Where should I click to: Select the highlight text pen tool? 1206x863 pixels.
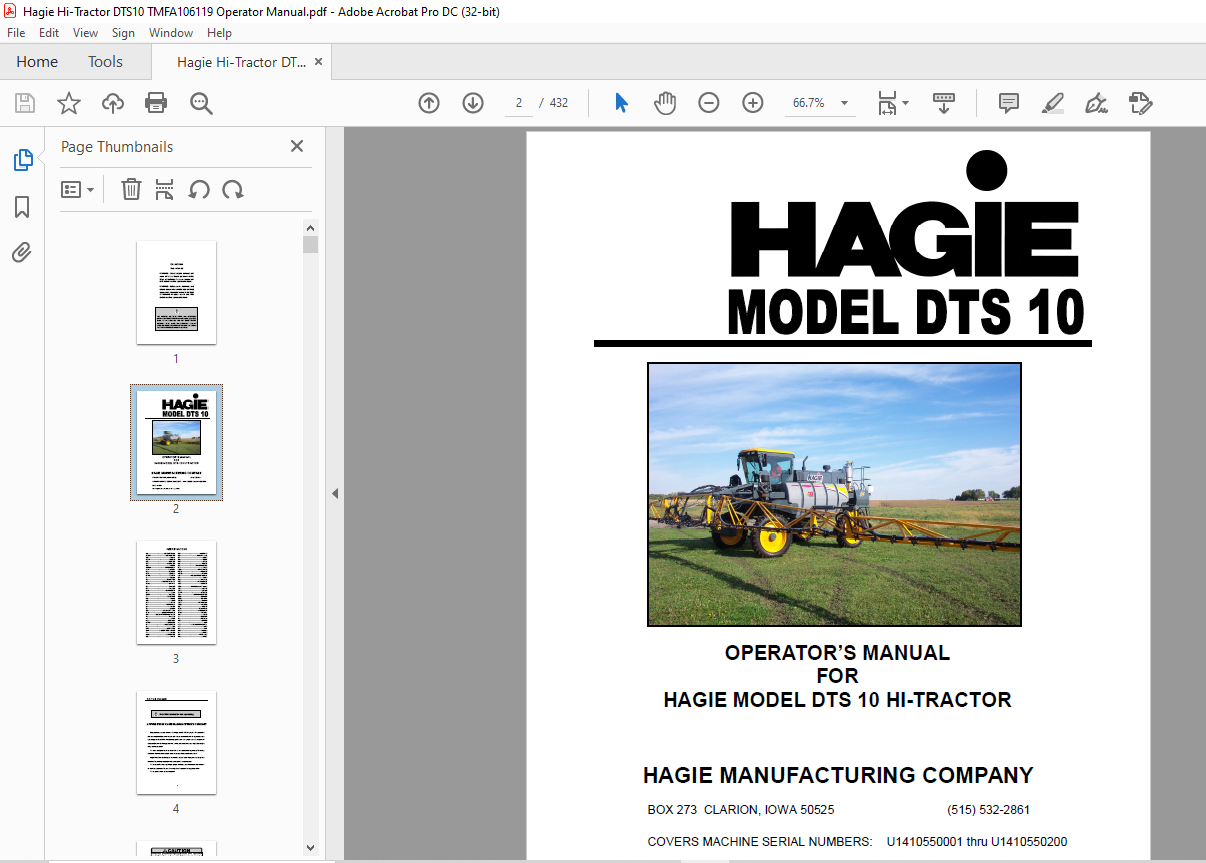(1052, 103)
